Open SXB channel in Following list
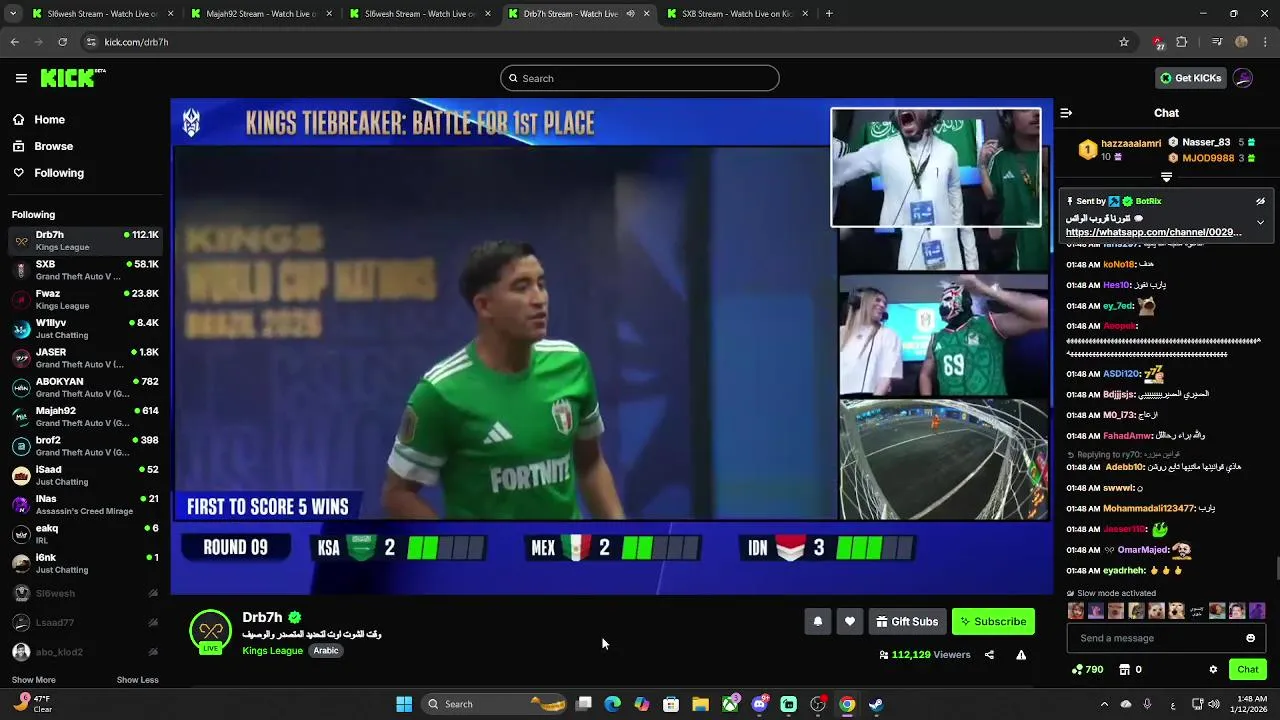The image size is (1280, 720). [x=85, y=270]
